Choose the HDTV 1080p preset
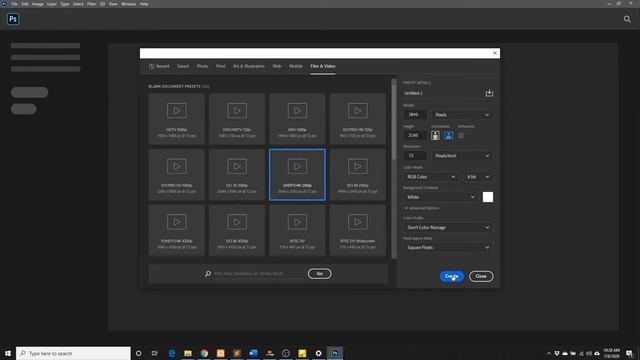 click(x=176, y=119)
